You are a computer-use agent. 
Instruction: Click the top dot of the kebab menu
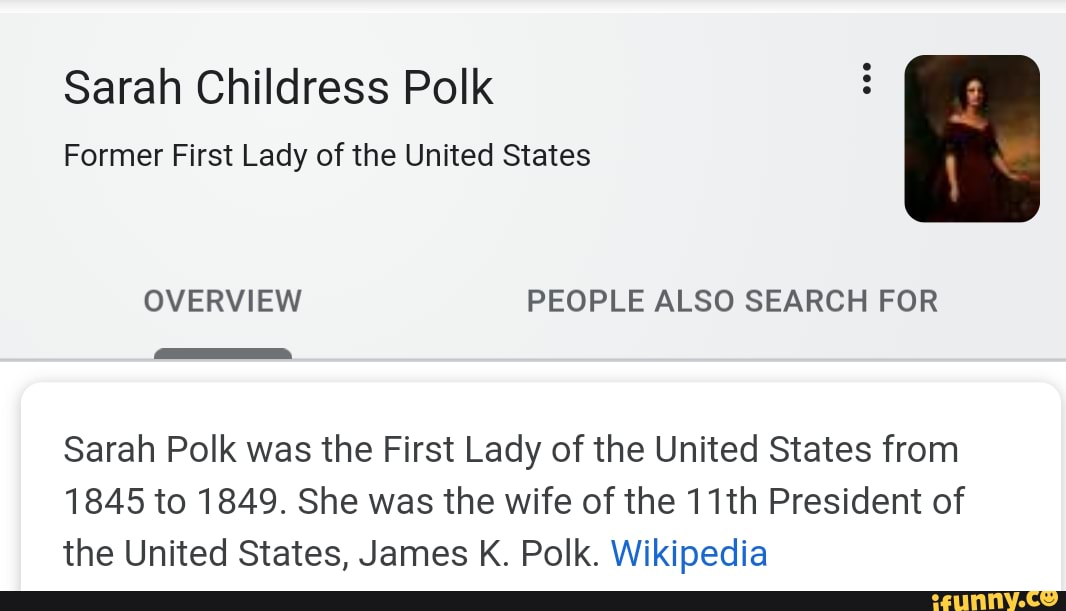pos(866,64)
